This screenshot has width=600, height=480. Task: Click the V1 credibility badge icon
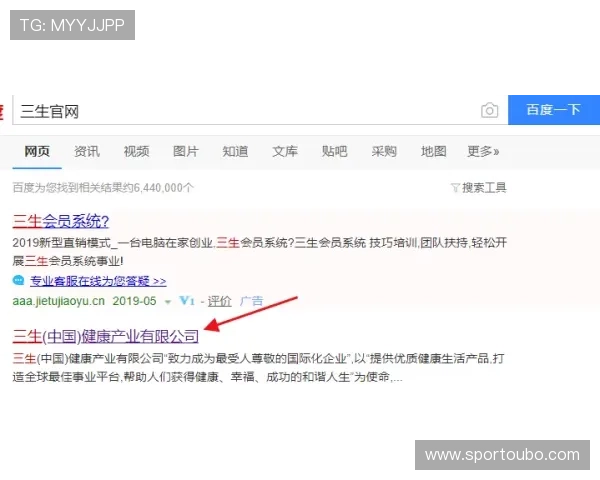coord(187,301)
